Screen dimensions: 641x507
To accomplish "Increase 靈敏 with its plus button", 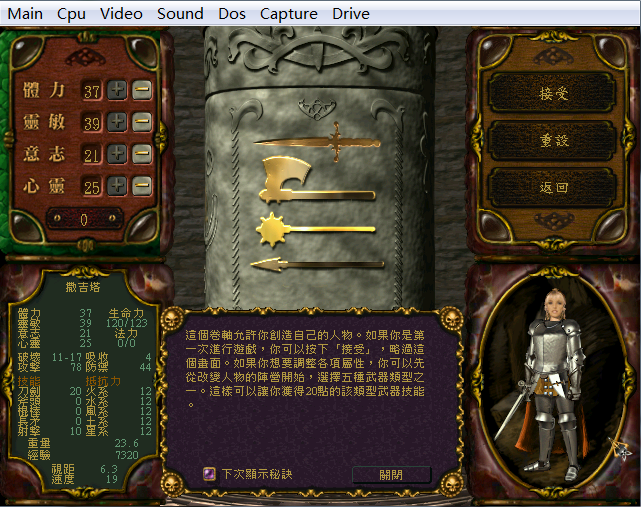I will (117, 122).
